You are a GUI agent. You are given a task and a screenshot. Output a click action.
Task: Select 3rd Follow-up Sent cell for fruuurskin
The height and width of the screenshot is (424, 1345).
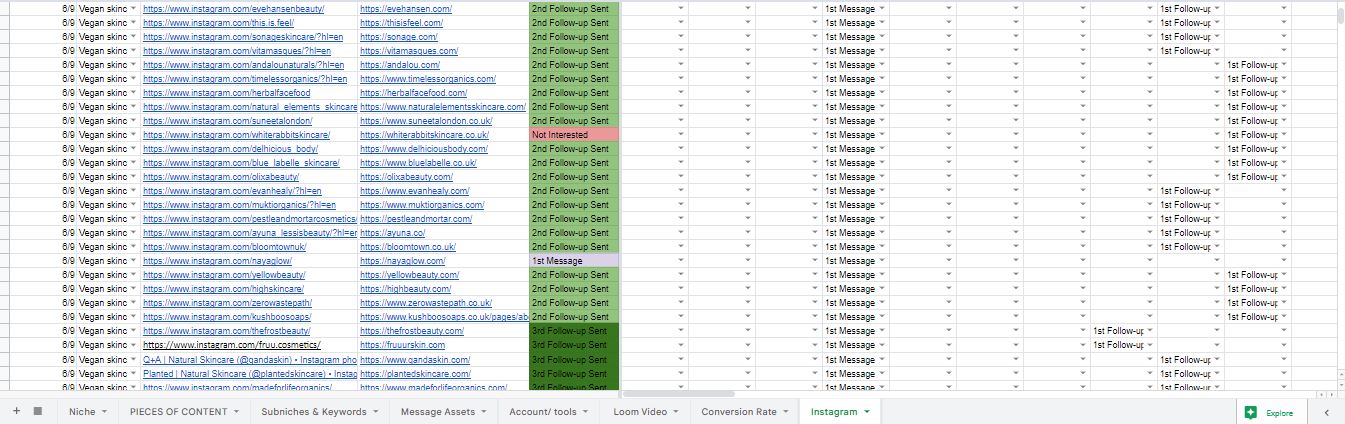(x=574, y=345)
